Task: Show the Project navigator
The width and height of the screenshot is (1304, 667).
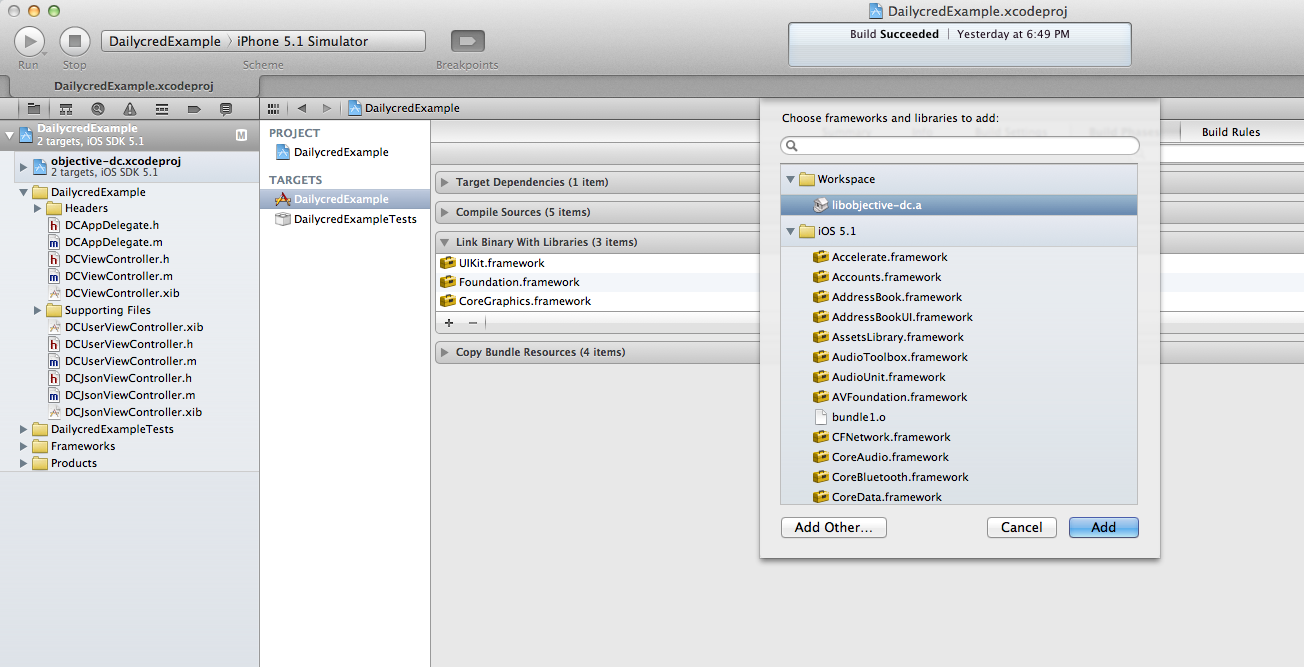Action: (x=34, y=108)
